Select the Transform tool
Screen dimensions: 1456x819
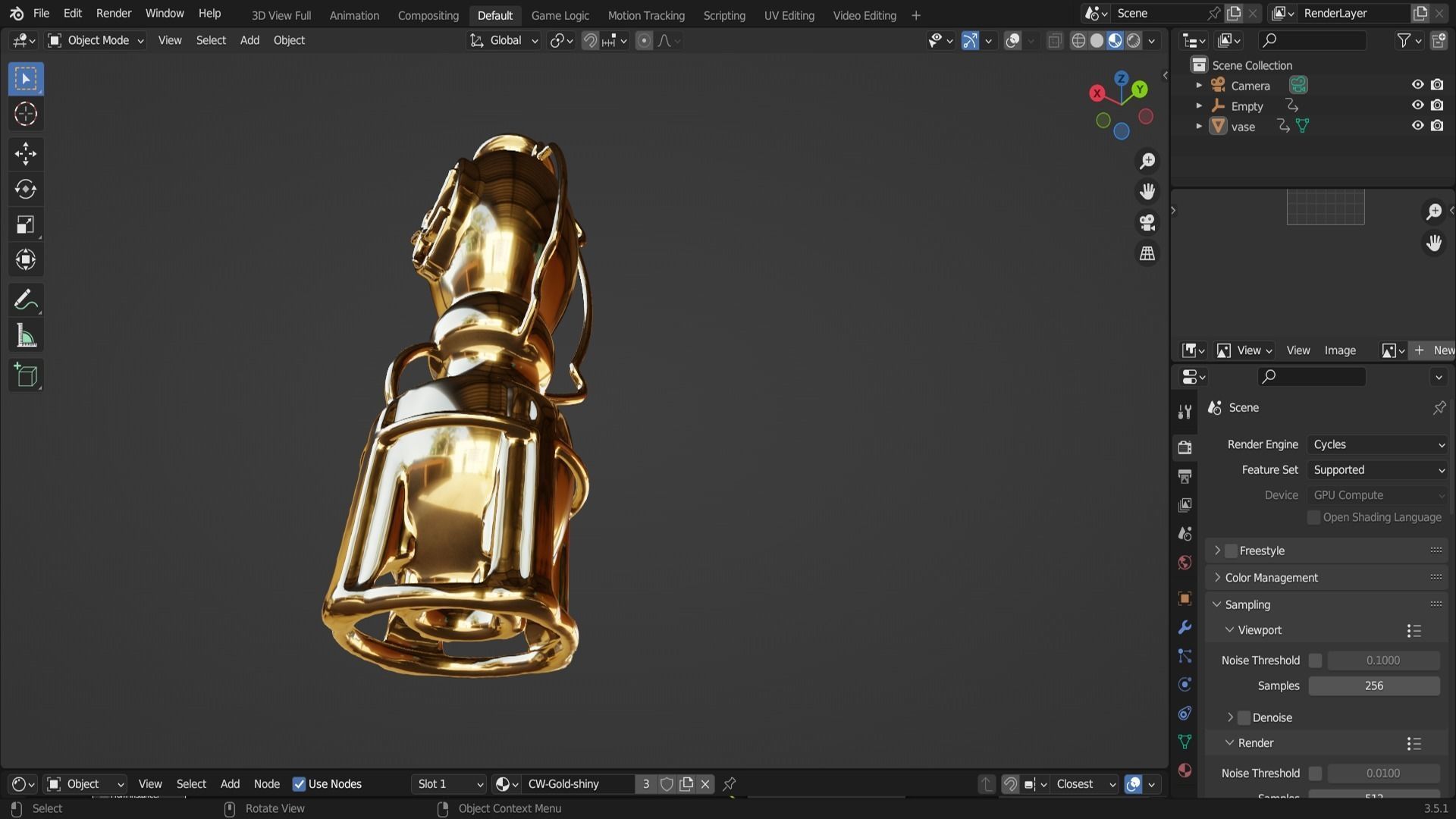[x=26, y=259]
